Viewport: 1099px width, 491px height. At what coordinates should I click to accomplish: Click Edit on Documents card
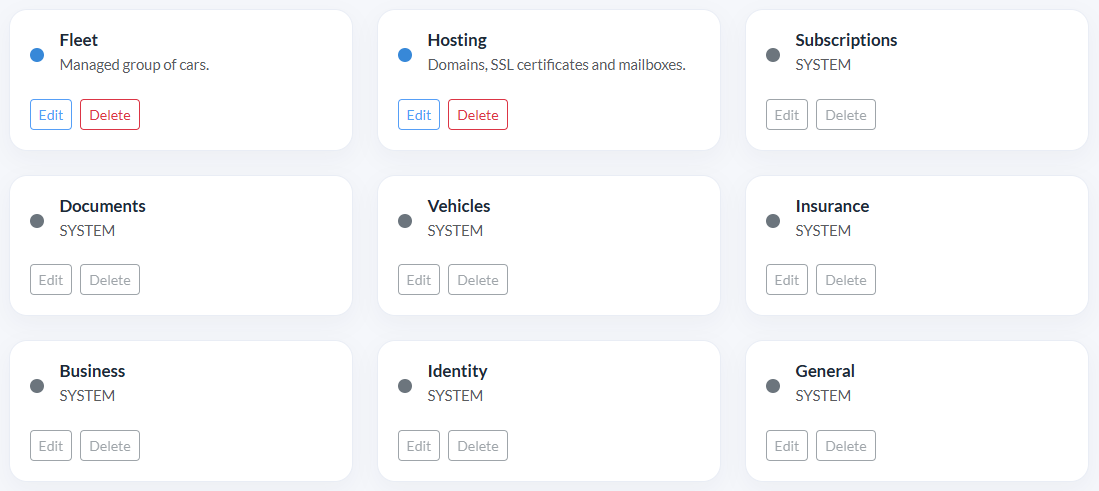tap(51, 280)
